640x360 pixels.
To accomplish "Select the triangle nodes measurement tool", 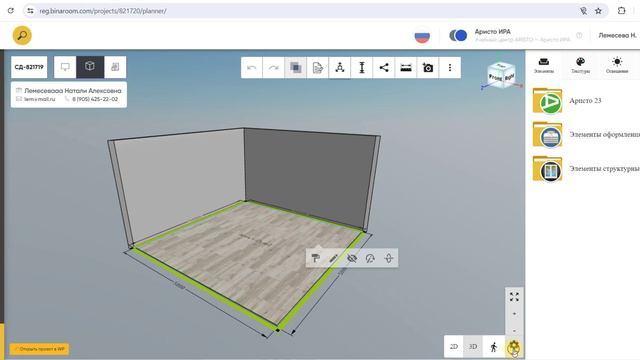I will [x=340, y=68].
